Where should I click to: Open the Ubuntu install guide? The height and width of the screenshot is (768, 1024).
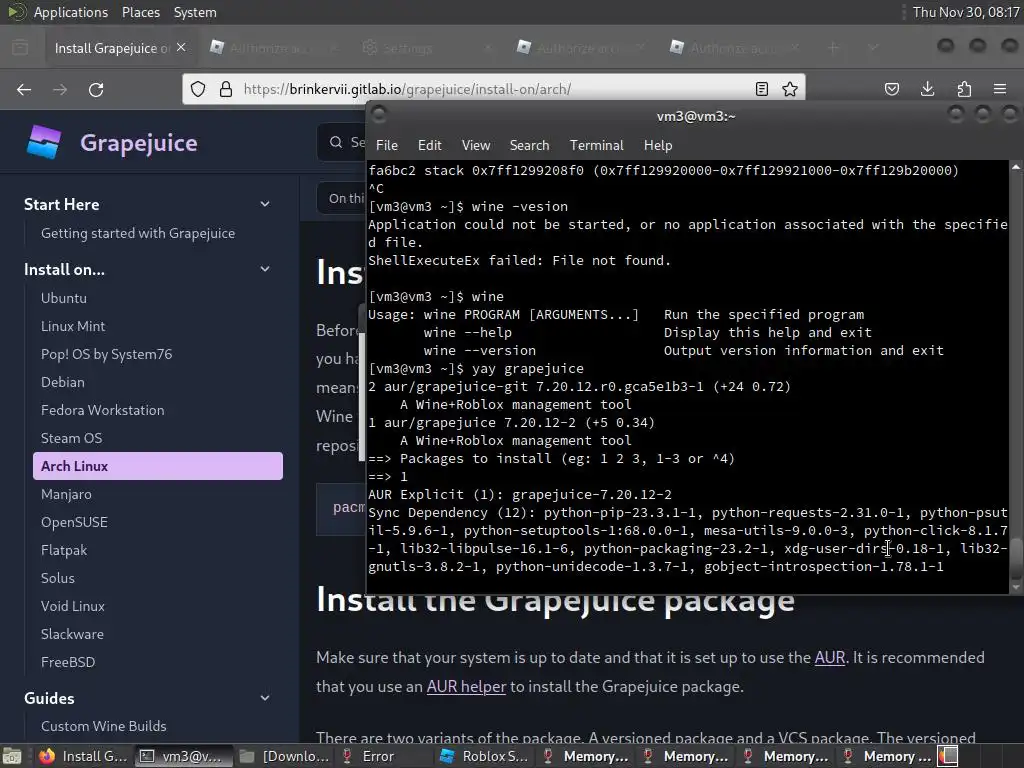(x=64, y=298)
